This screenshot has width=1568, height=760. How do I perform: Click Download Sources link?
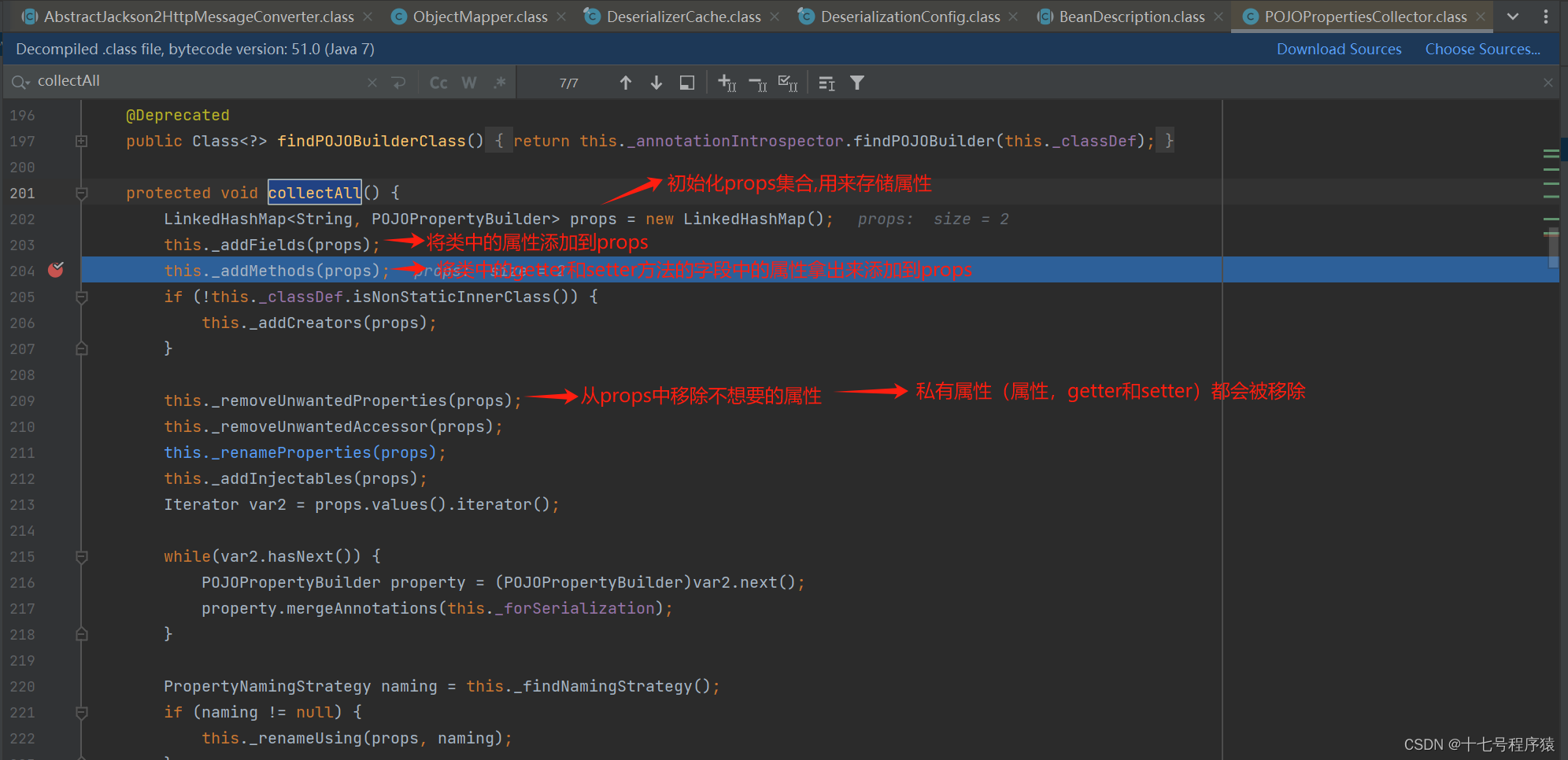1339,49
